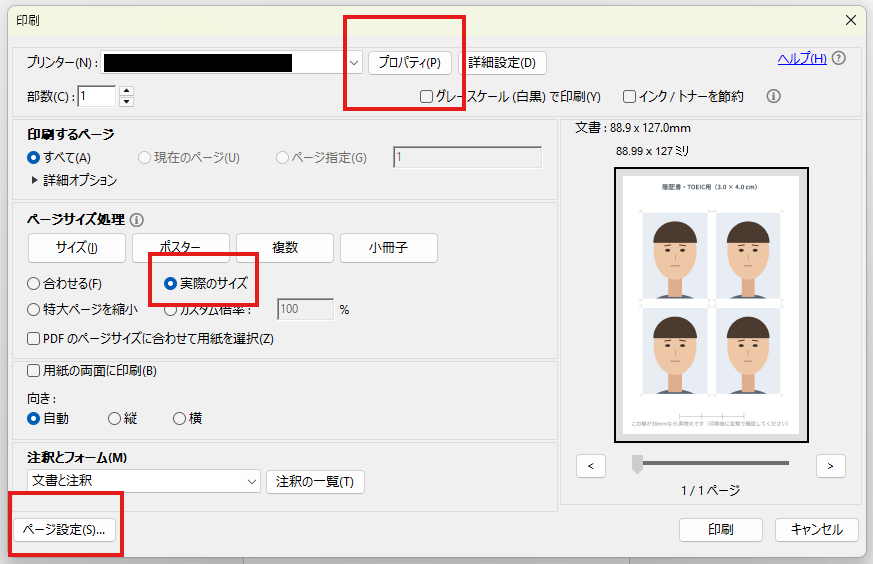The width and height of the screenshot is (873, 564).
Task: Click the 部数 copies input field
Action: point(97,96)
